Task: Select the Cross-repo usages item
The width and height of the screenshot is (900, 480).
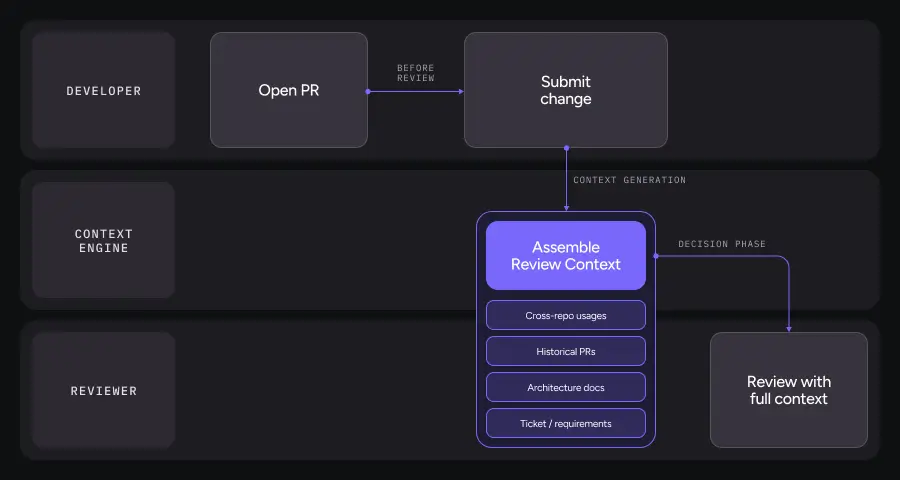Action: [x=565, y=315]
